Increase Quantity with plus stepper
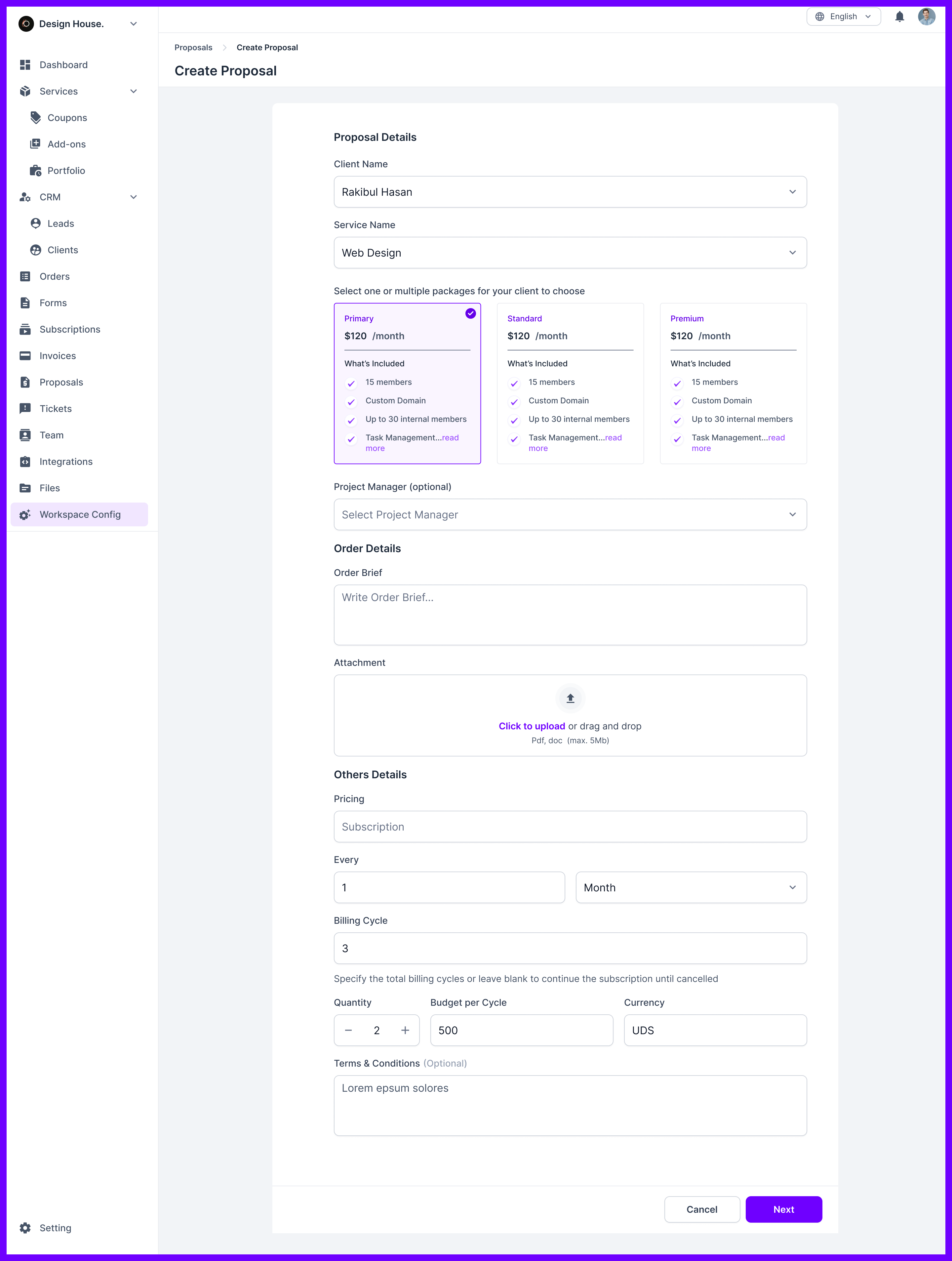 click(405, 1030)
